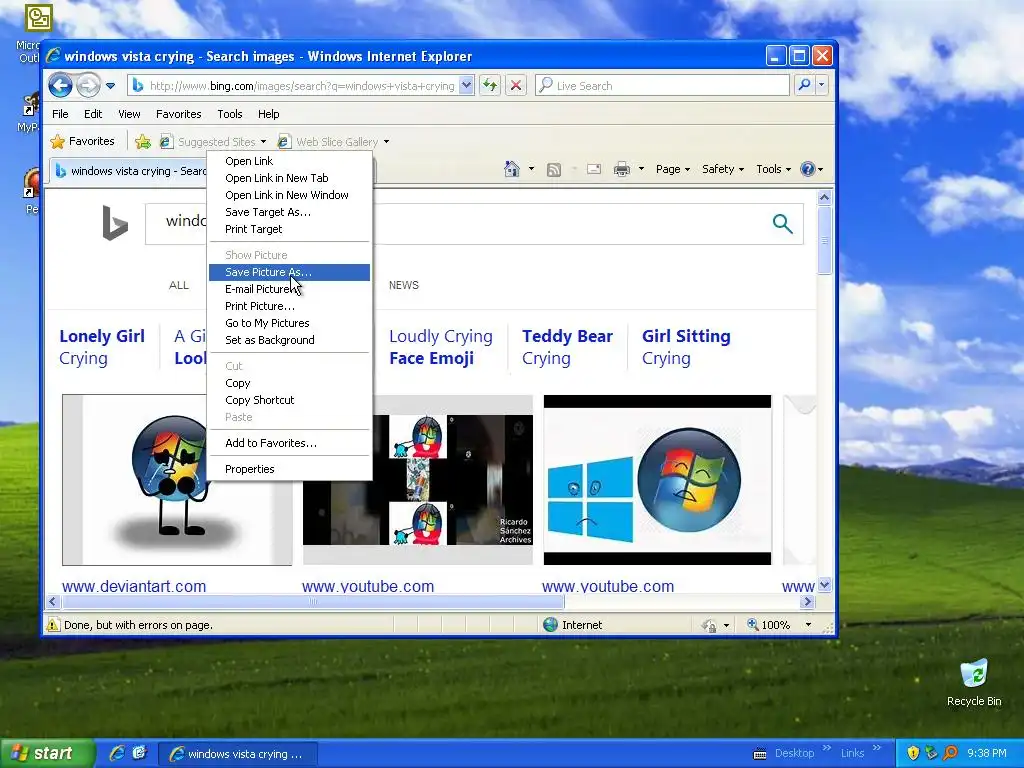Viewport: 1024px width, 768px height.
Task: Choose Copy Shortcut in context menu
Action: pos(289,400)
